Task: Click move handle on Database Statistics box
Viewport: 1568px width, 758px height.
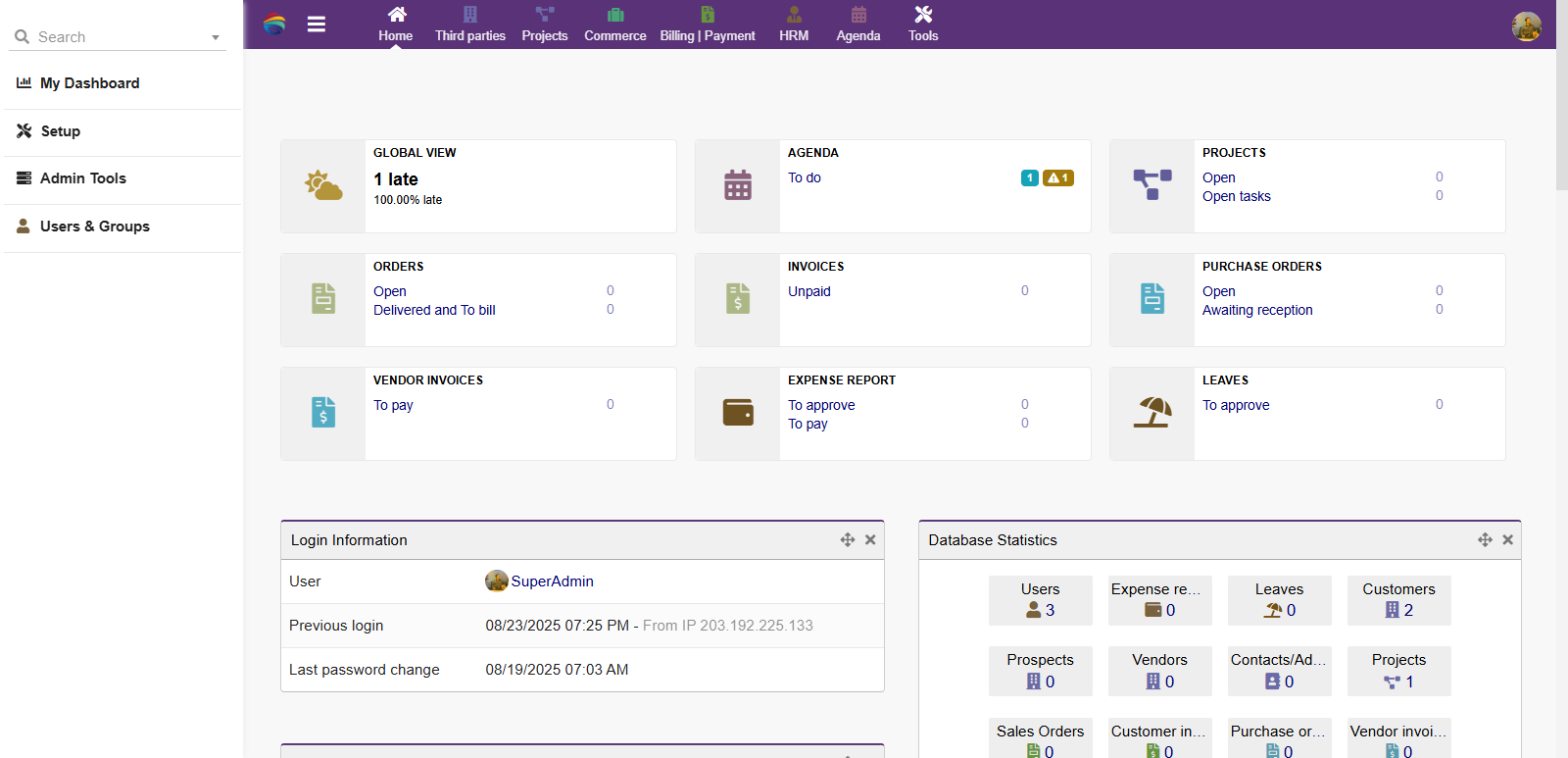Action: pos(1485,540)
